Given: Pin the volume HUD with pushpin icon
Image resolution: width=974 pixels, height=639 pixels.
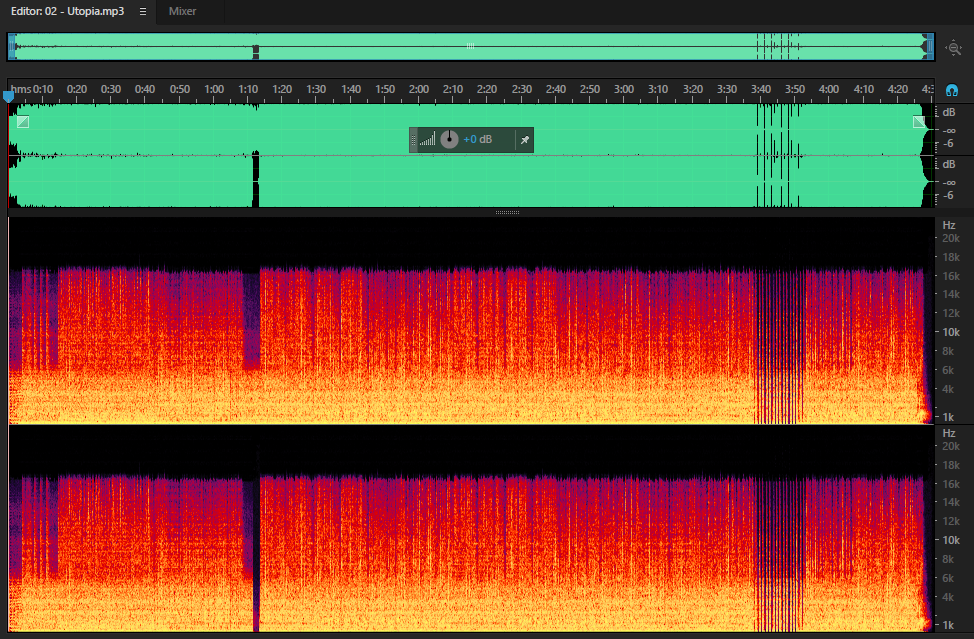Looking at the screenshot, I should tap(525, 140).
